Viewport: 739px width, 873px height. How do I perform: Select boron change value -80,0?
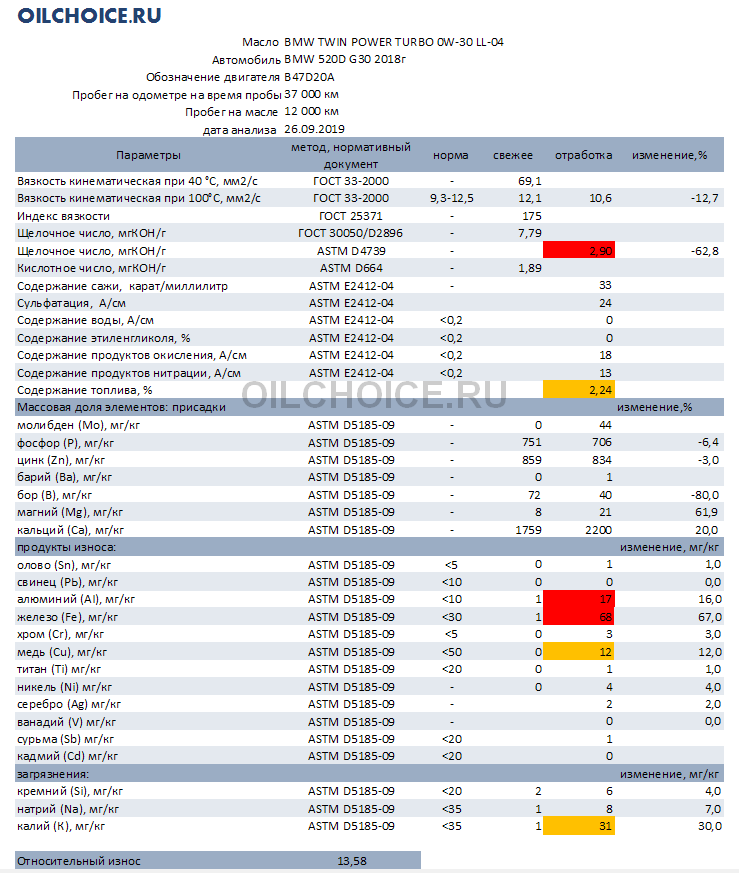(x=704, y=495)
